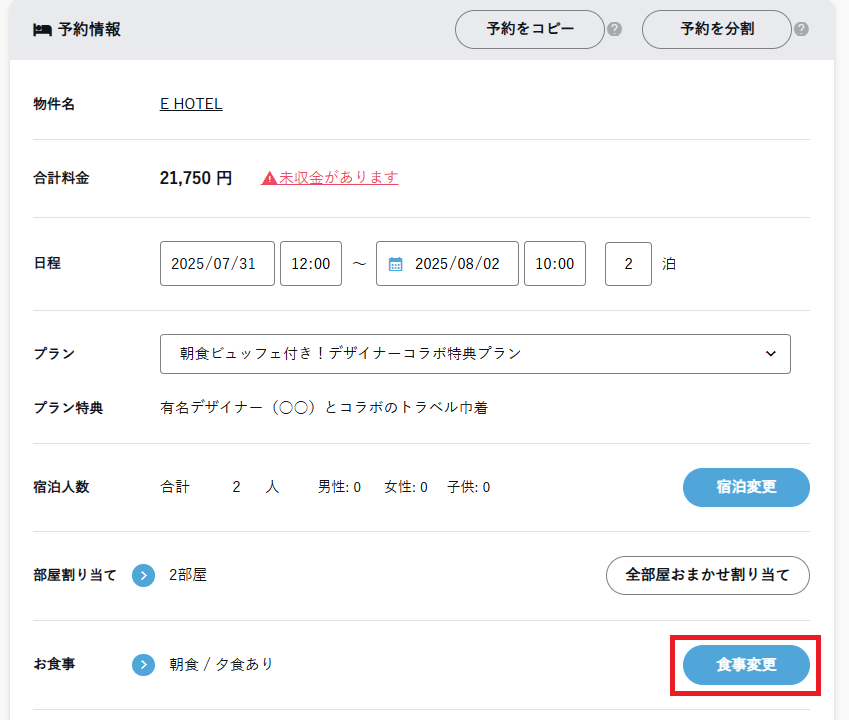Follow the 未収金があります warning link

(338, 178)
